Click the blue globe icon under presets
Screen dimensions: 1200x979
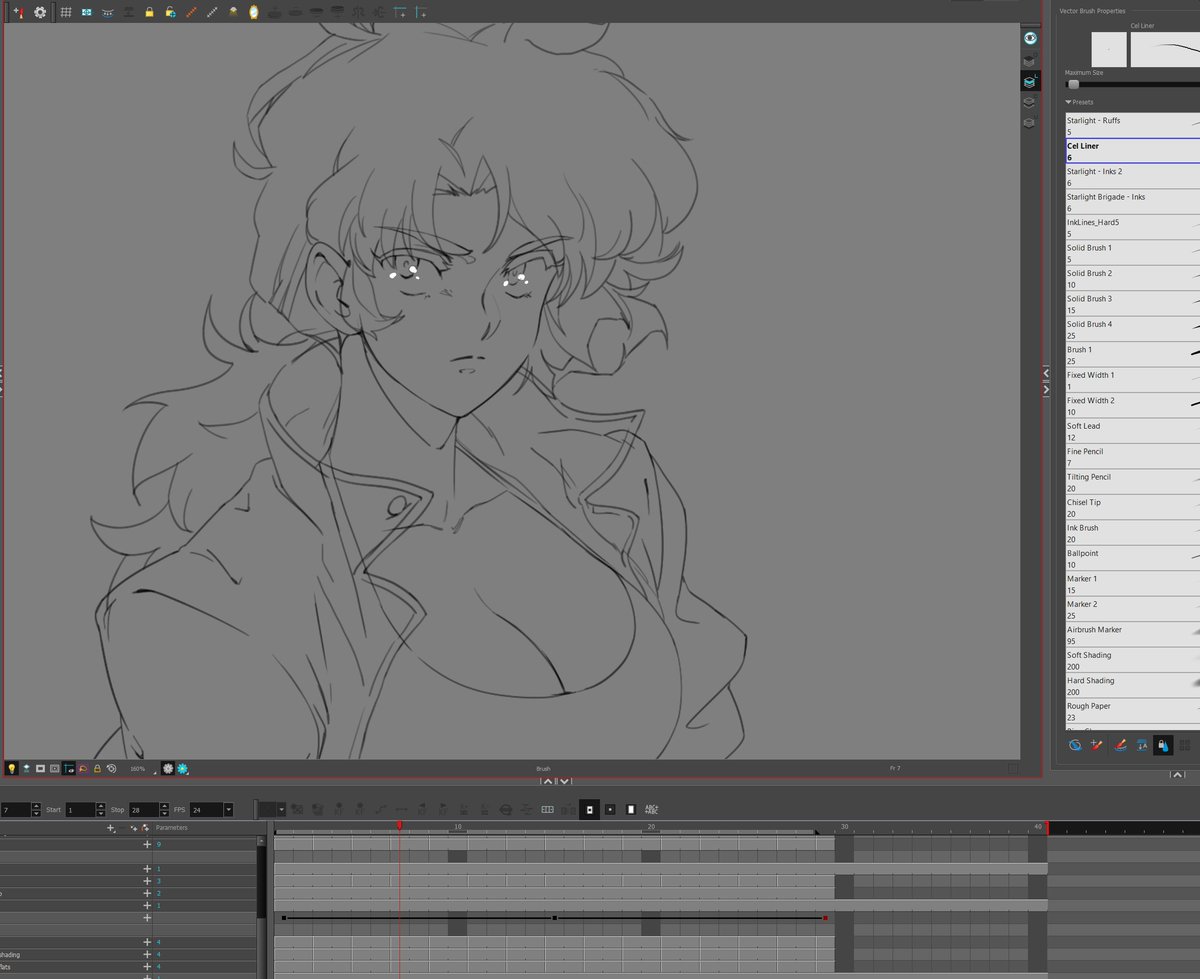click(x=1075, y=745)
